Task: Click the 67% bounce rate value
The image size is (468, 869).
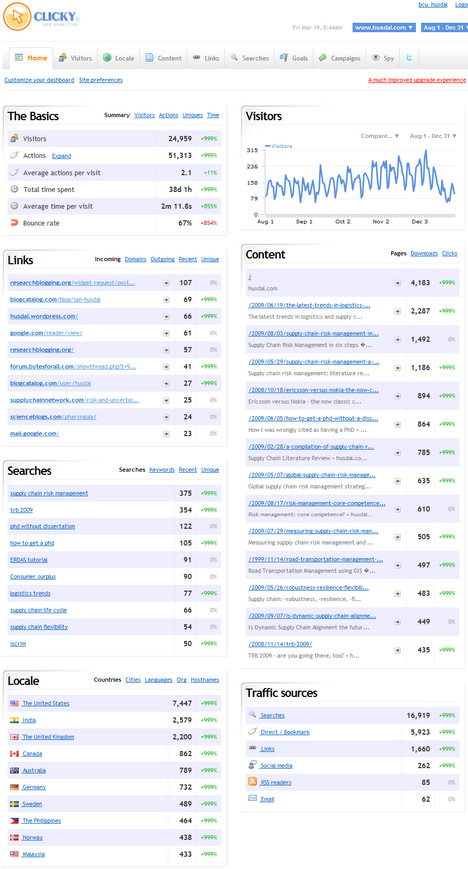Action: click(185, 223)
